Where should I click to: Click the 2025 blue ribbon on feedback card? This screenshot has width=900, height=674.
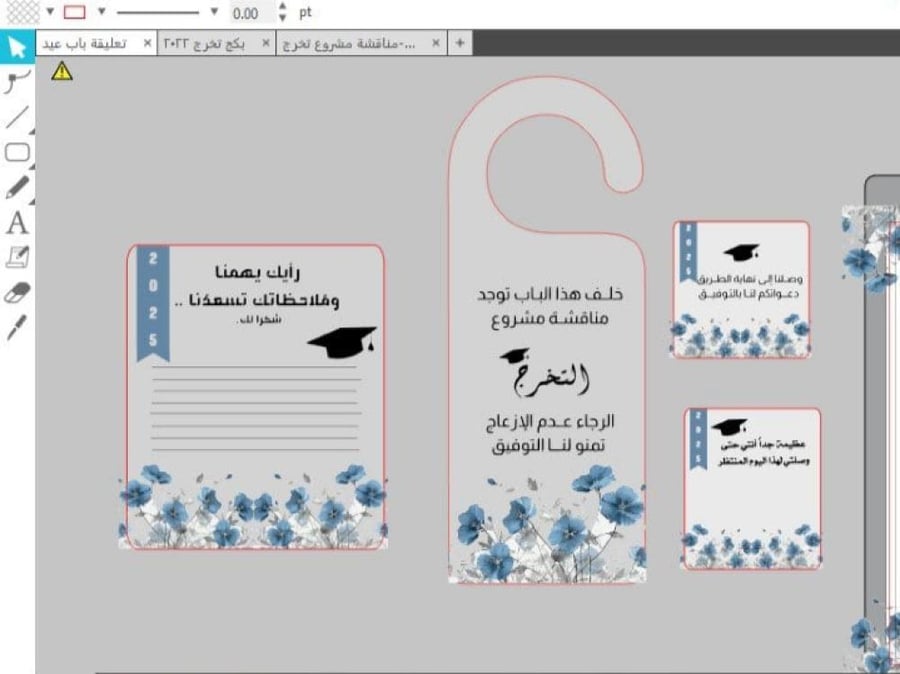(x=153, y=303)
